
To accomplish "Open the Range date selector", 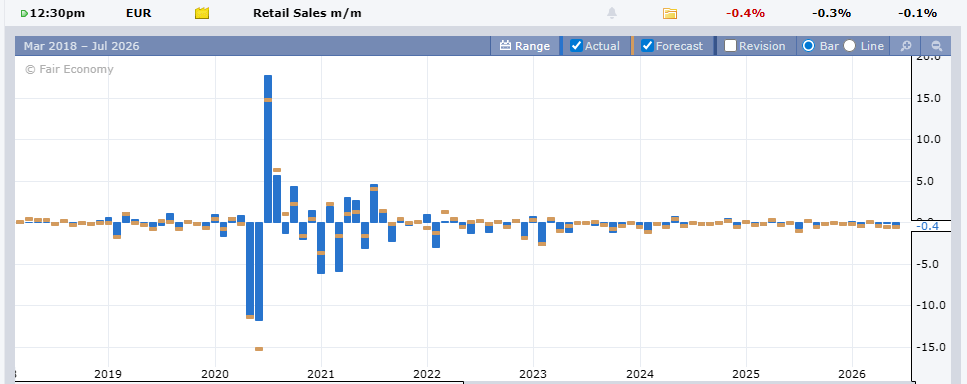I will [525, 46].
